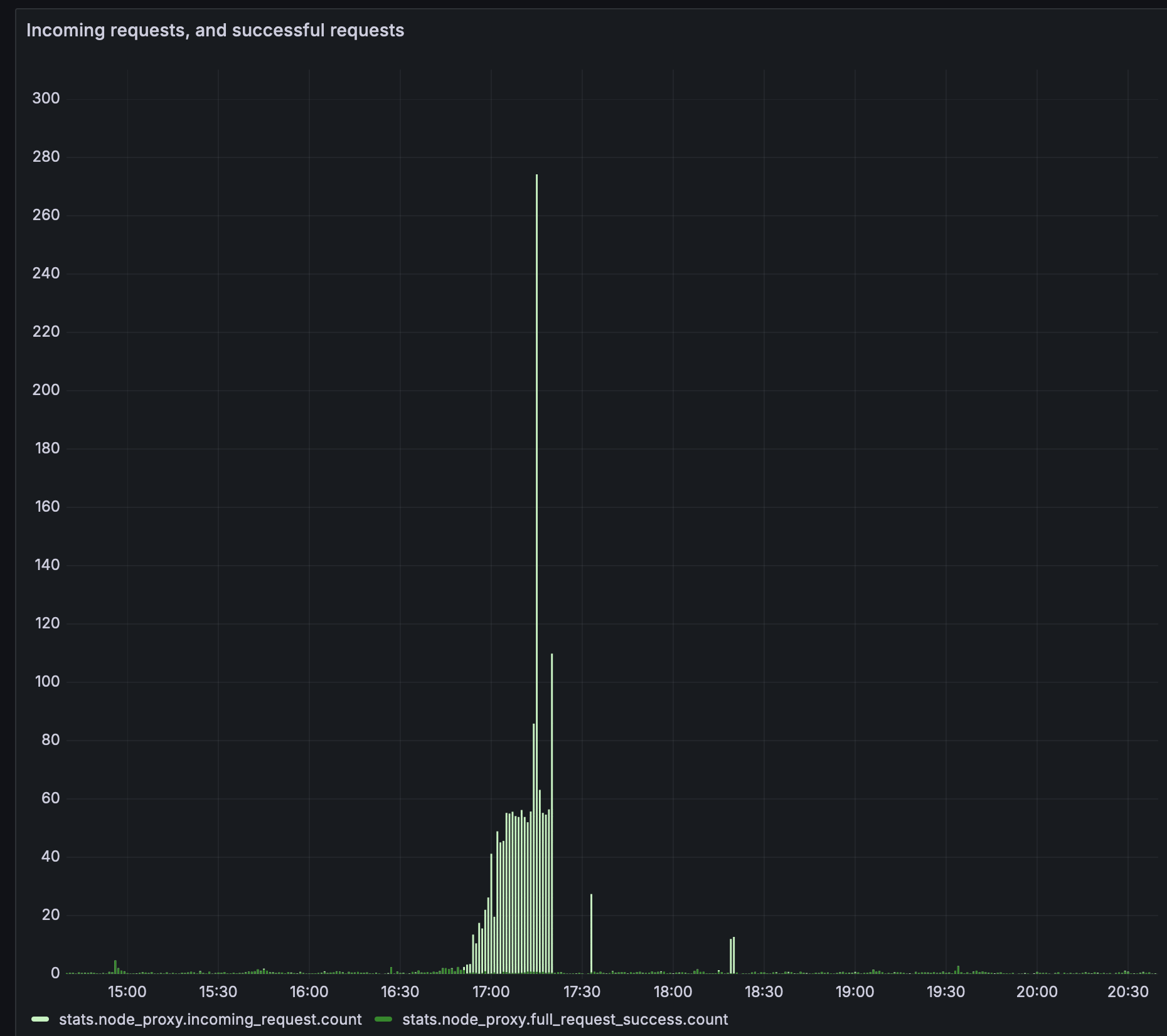Click the pair of bars before 18:30

732,955
